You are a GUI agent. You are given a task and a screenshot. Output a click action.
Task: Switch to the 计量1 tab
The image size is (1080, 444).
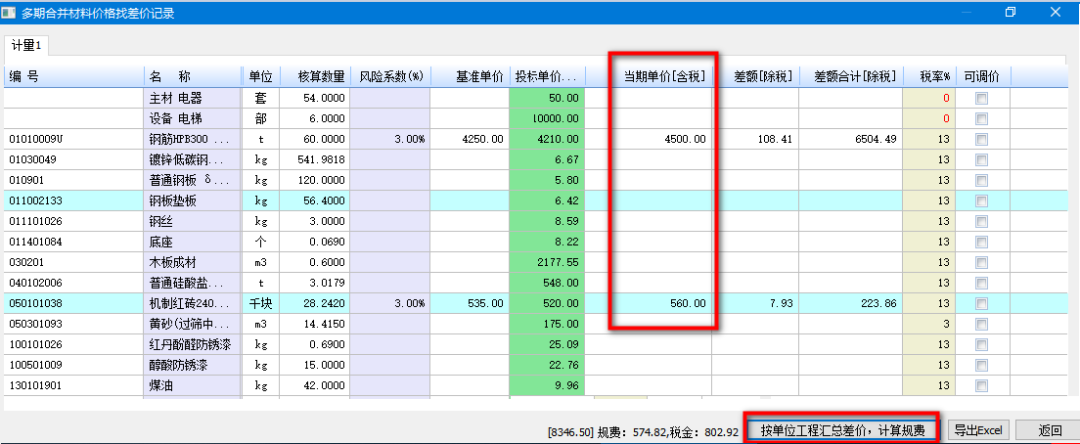point(26,45)
